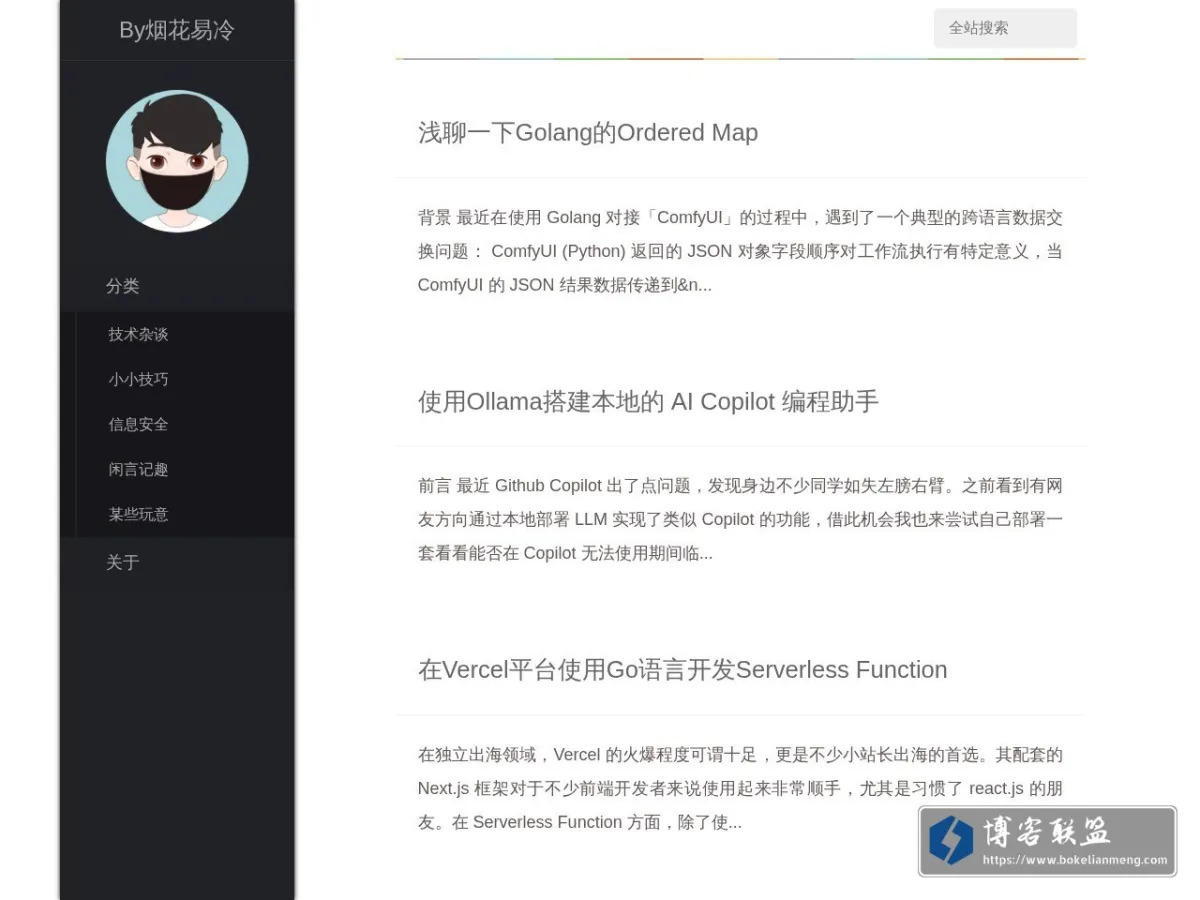
Task: Open post 浅聊一下Golang的Ordered Map
Action: (588, 132)
